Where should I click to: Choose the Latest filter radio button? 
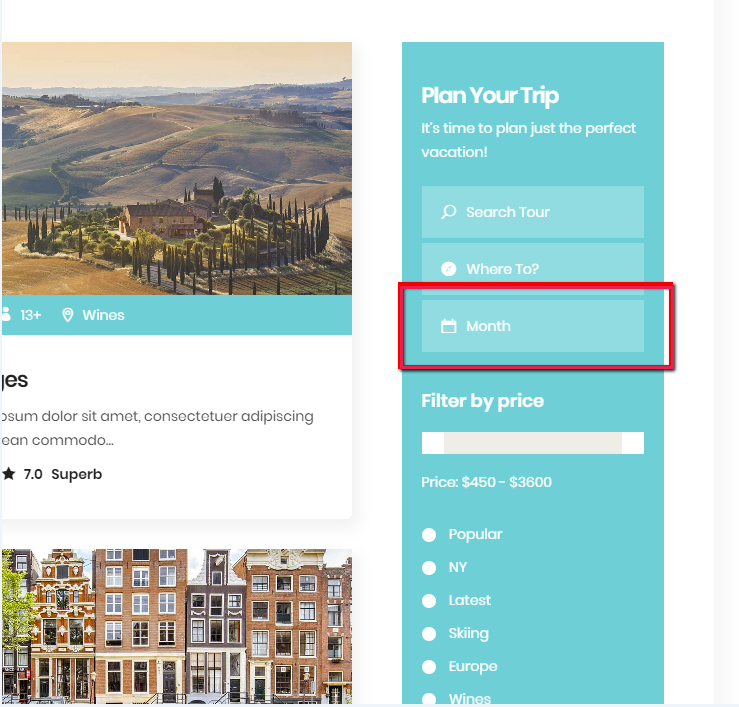pyautogui.click(x=429, y=601)
